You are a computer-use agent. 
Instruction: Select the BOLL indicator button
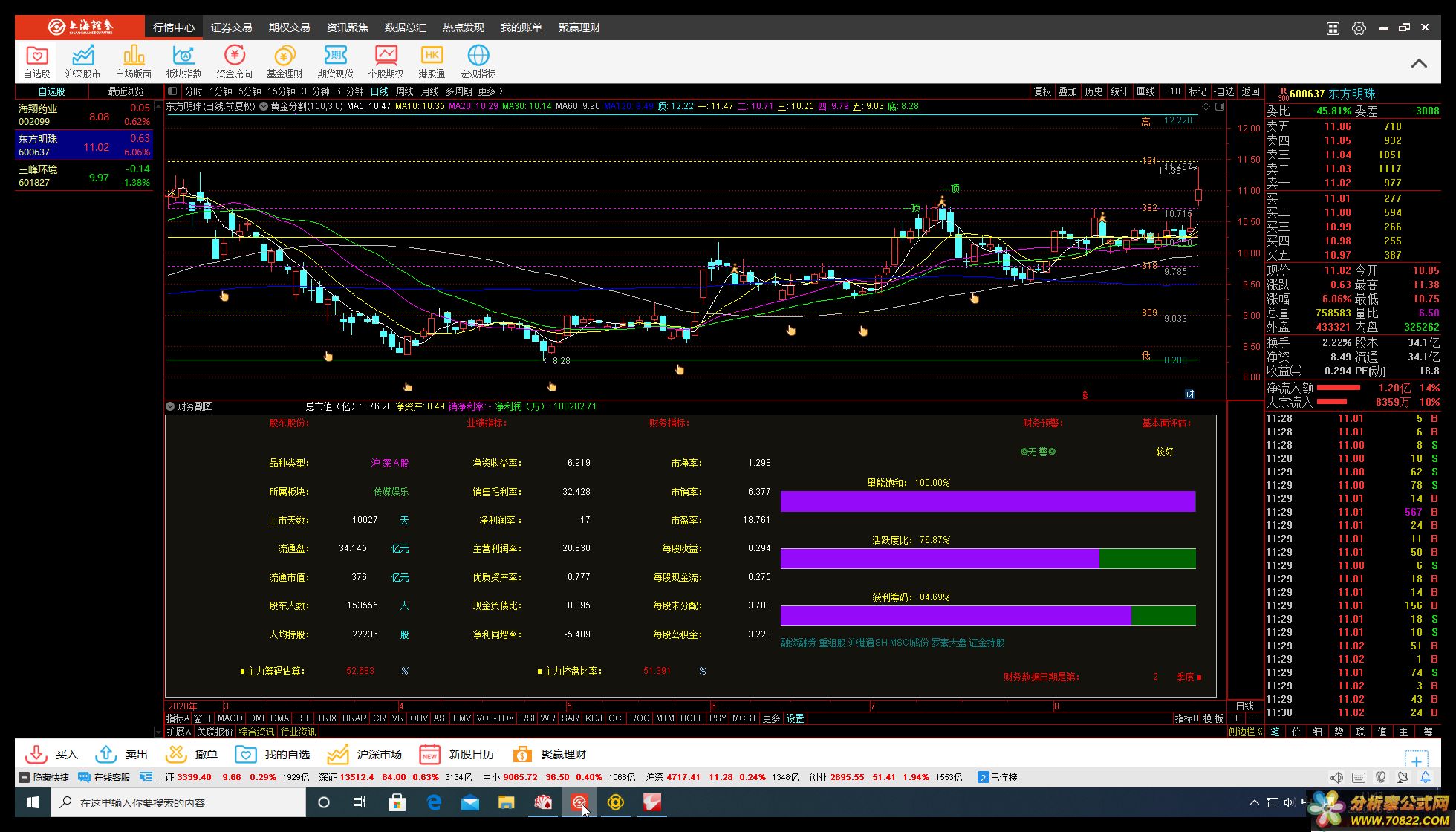pos(692,718)
